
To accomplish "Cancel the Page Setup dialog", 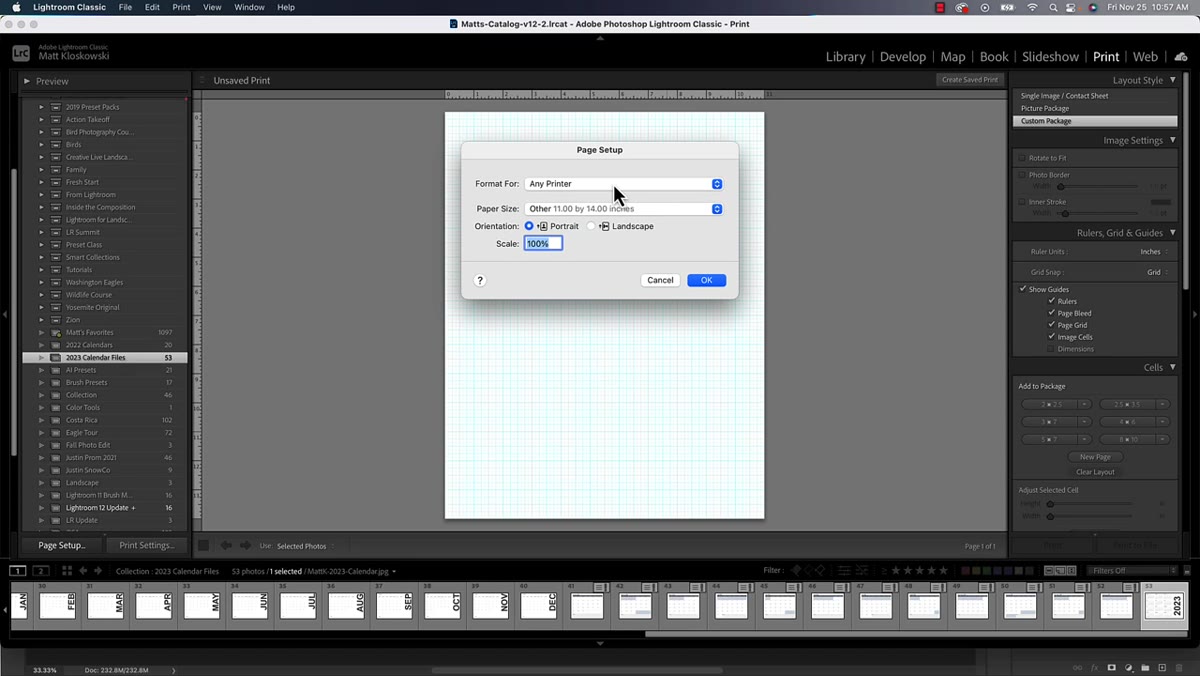I will click(x=660, y=280).
